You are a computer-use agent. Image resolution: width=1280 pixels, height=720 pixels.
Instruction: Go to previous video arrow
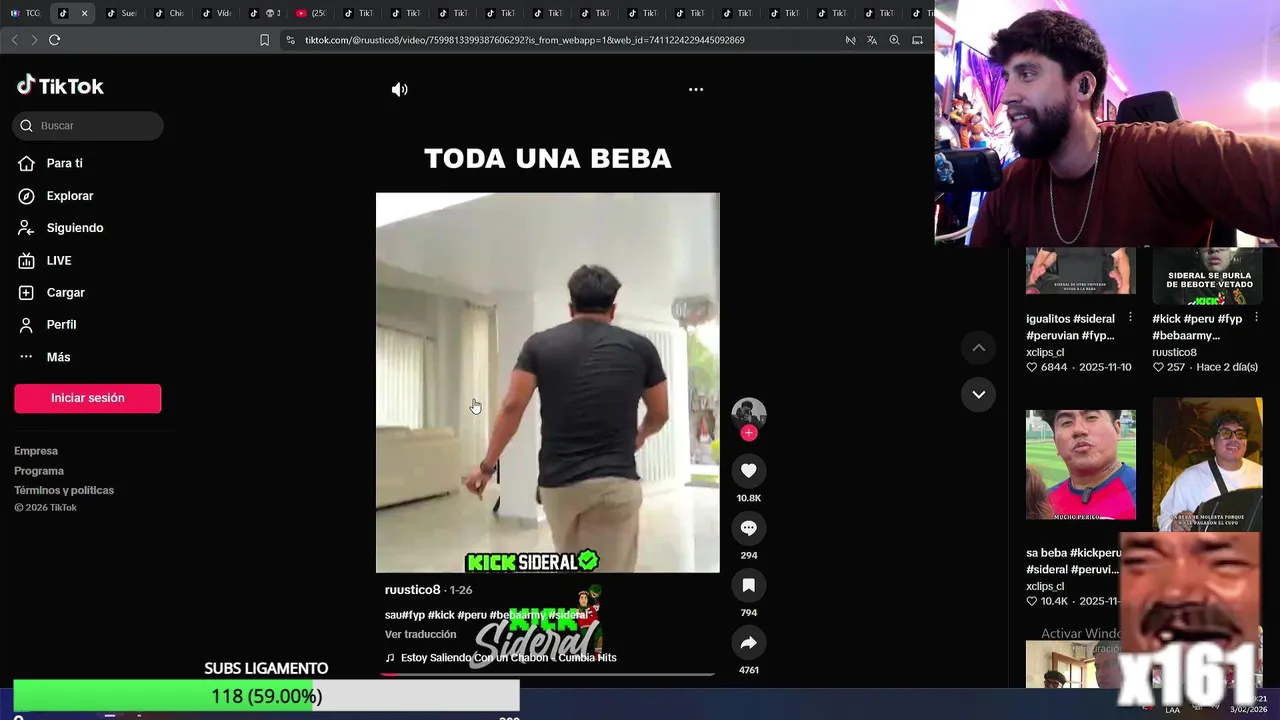tap(979, 347)
